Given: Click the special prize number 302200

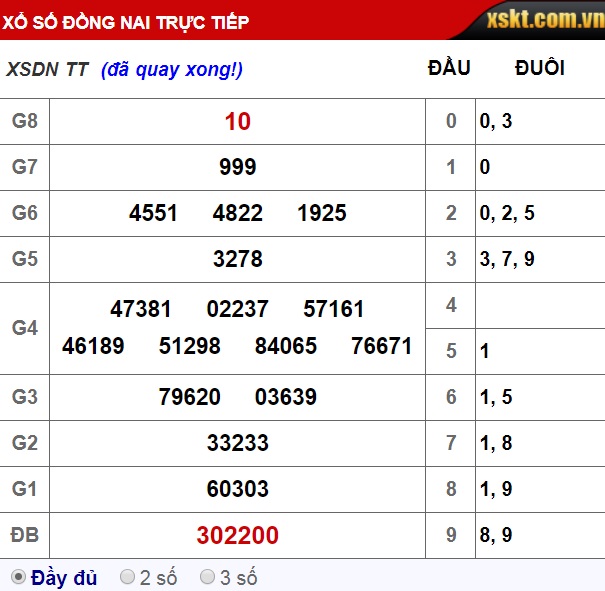Looking at the screenshot, I should tap(237, 536).
